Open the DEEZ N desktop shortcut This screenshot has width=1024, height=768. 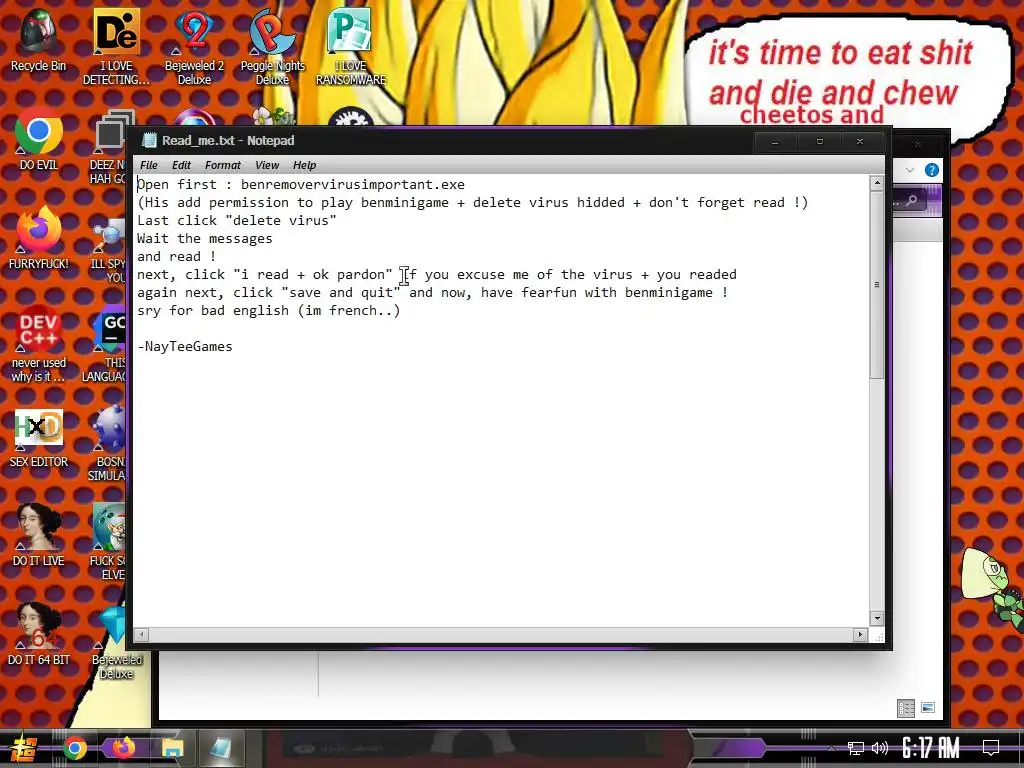110,146
